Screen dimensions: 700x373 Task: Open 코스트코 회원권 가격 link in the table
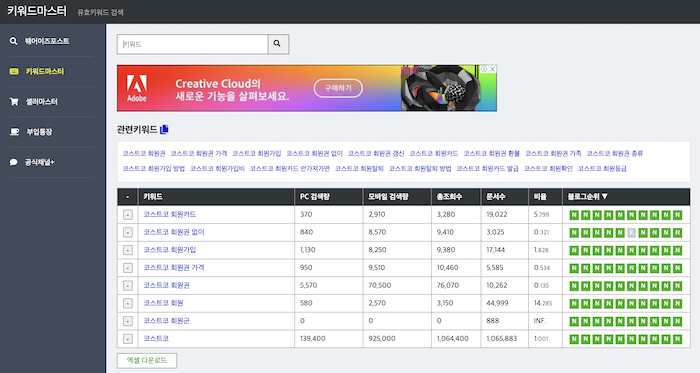pos(174,267)
